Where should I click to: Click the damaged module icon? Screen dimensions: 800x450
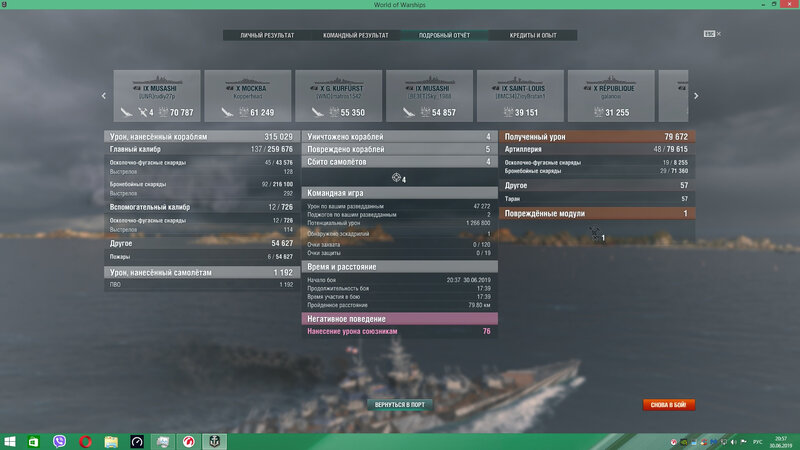[594, 234]
